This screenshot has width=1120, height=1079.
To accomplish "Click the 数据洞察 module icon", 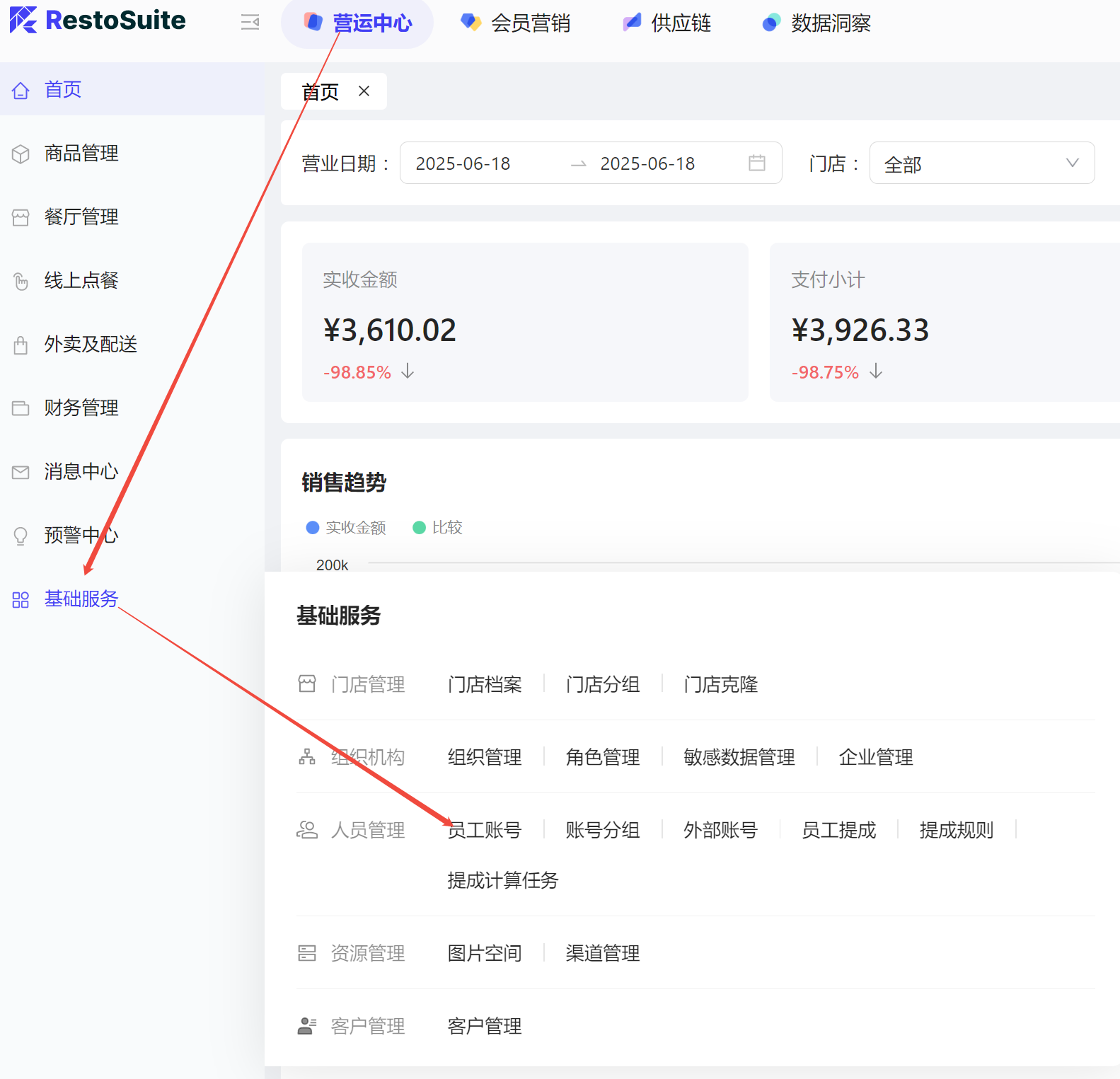I will coord(771,23).
